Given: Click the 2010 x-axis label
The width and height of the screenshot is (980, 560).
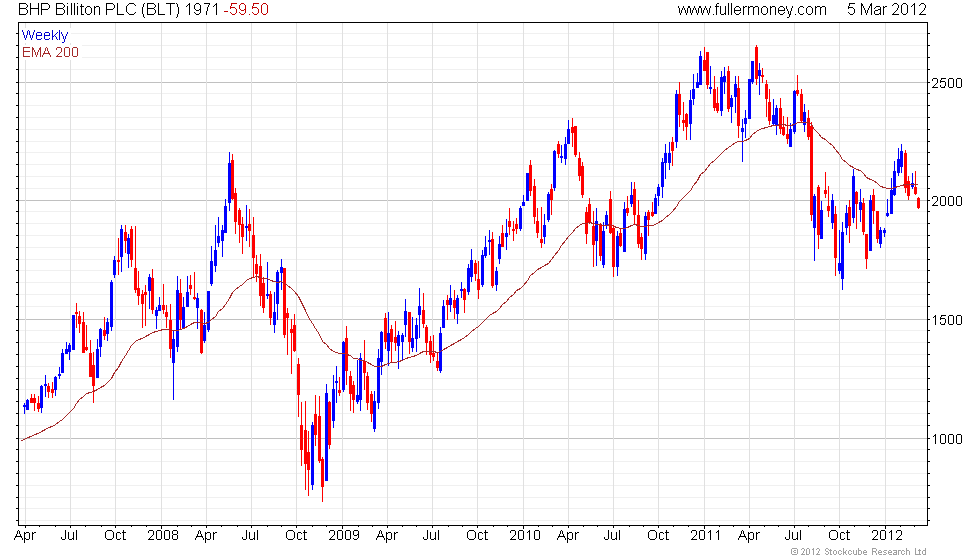Looking at the screenshot, I should coord(524,536).
